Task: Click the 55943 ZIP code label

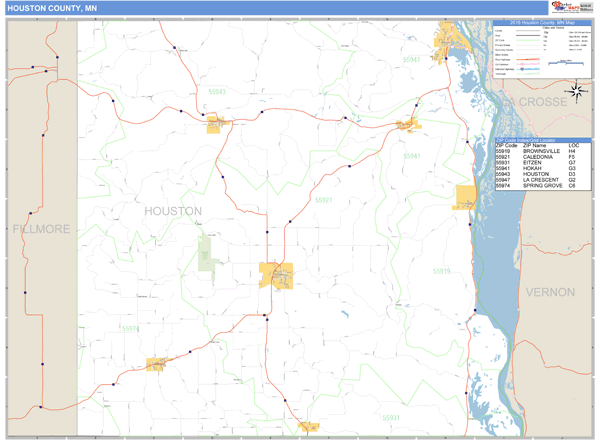Action: click(x=217, y=91)
